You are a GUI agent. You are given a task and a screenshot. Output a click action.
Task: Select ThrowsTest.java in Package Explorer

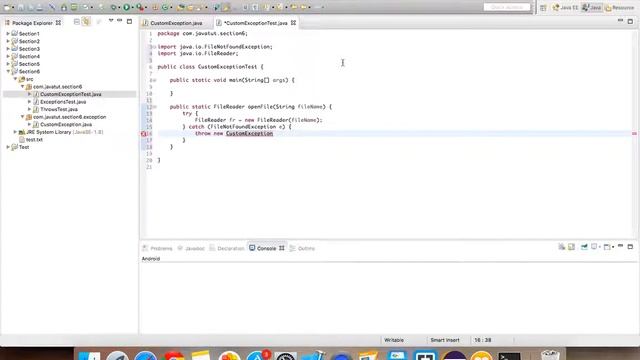click(59, 109)
